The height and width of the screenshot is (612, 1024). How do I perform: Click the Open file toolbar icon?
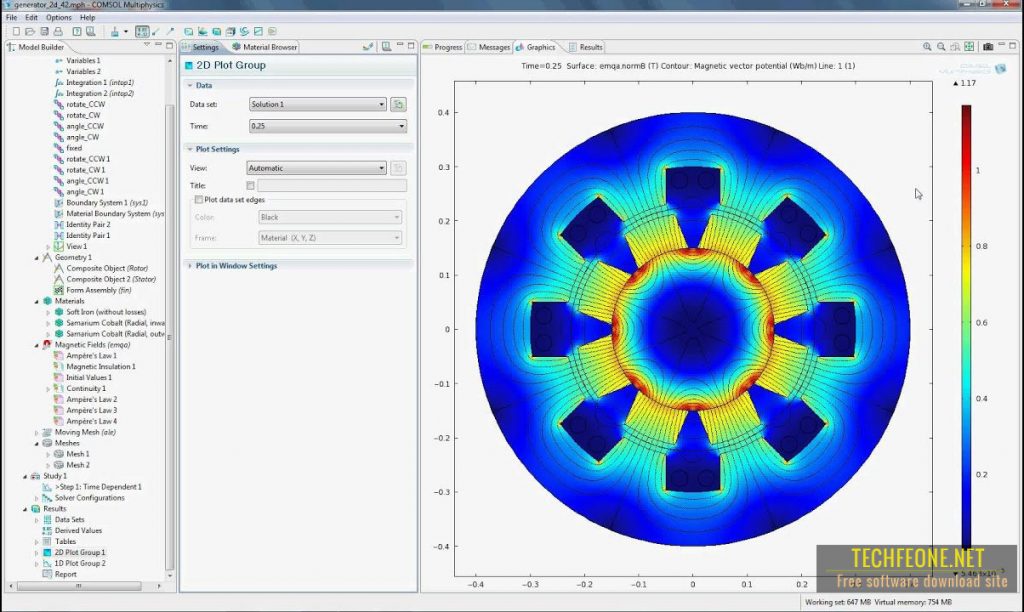tap(30, 31)
